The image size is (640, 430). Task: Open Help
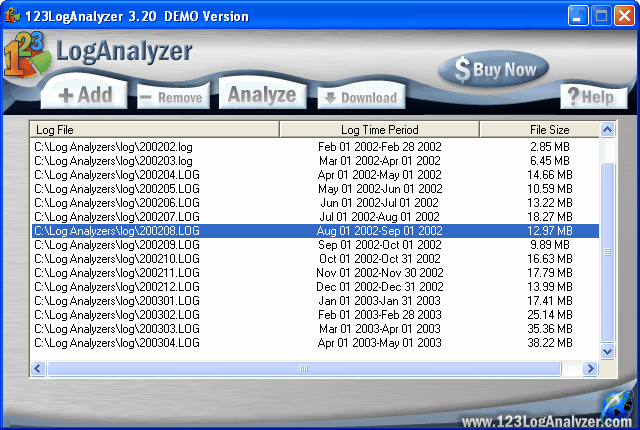(593, 97)
